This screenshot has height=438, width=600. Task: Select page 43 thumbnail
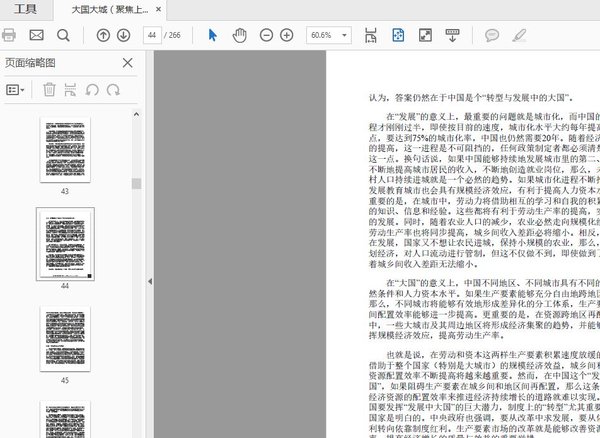pos(65,149)
